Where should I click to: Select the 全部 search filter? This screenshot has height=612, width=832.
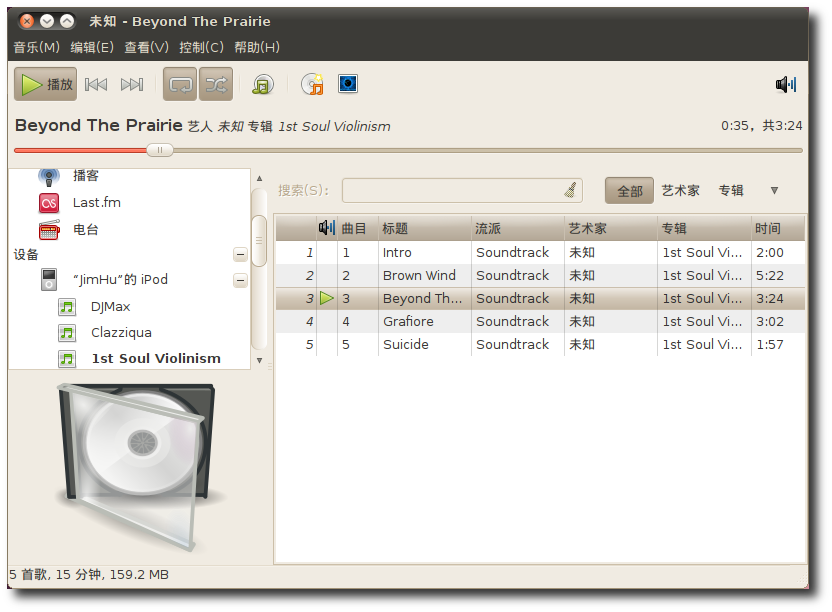[x=629, y=191]
